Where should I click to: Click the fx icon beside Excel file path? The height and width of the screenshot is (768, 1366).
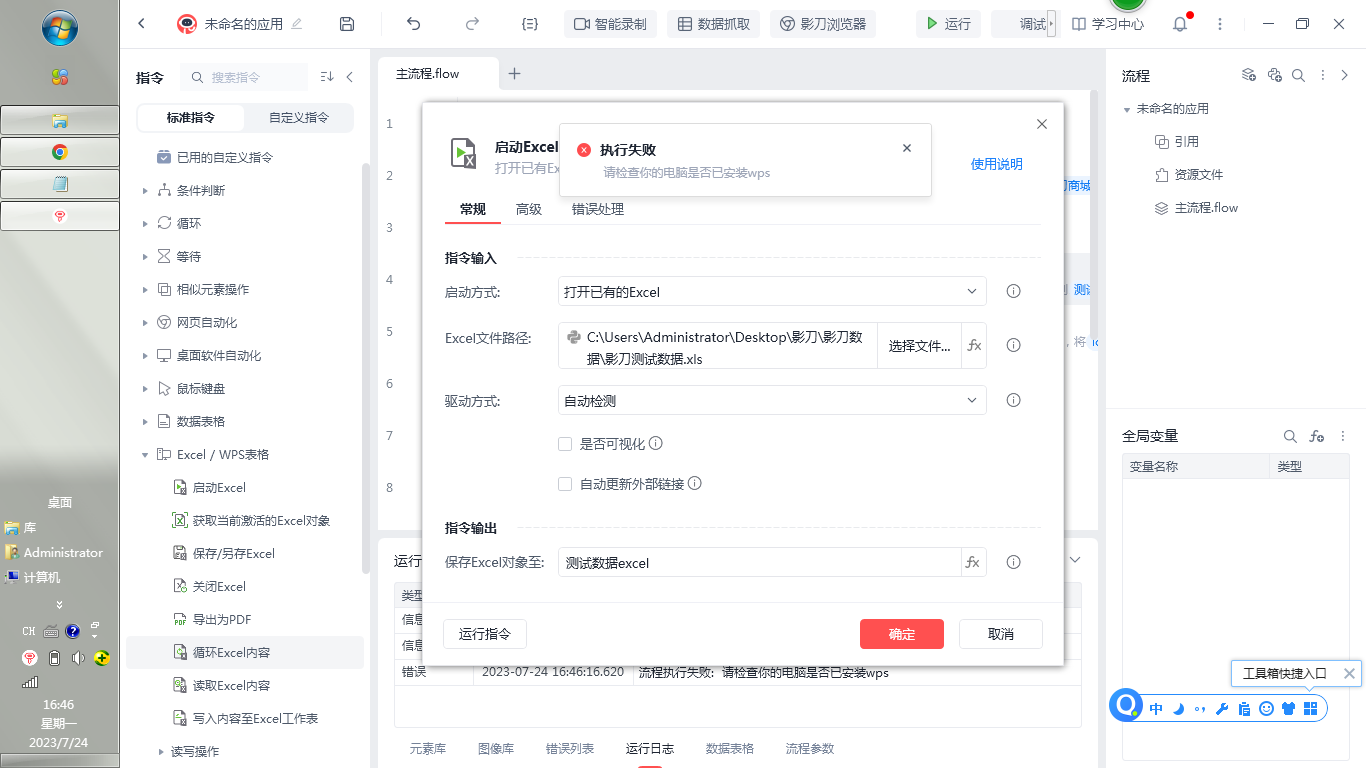(x=974, y=346)
